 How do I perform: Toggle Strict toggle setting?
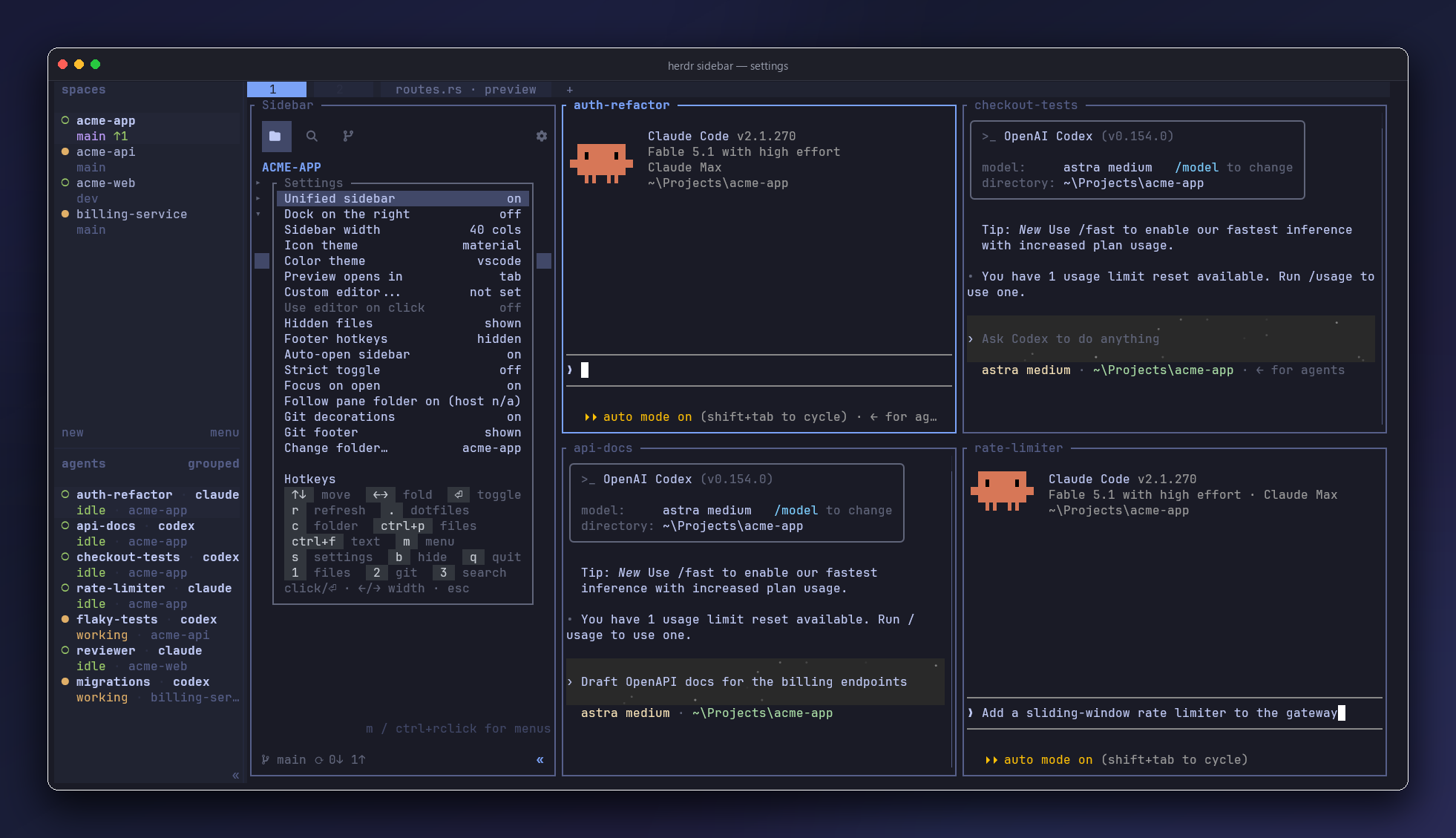402,370
